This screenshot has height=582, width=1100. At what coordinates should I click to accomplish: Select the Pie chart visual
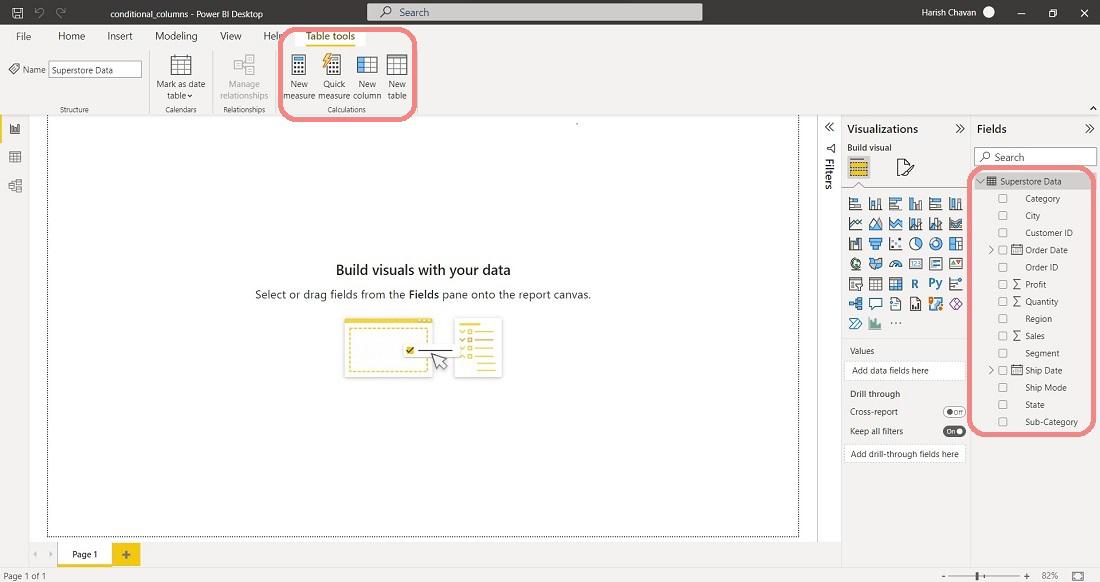pyautogui.click(x=915, y=244)
